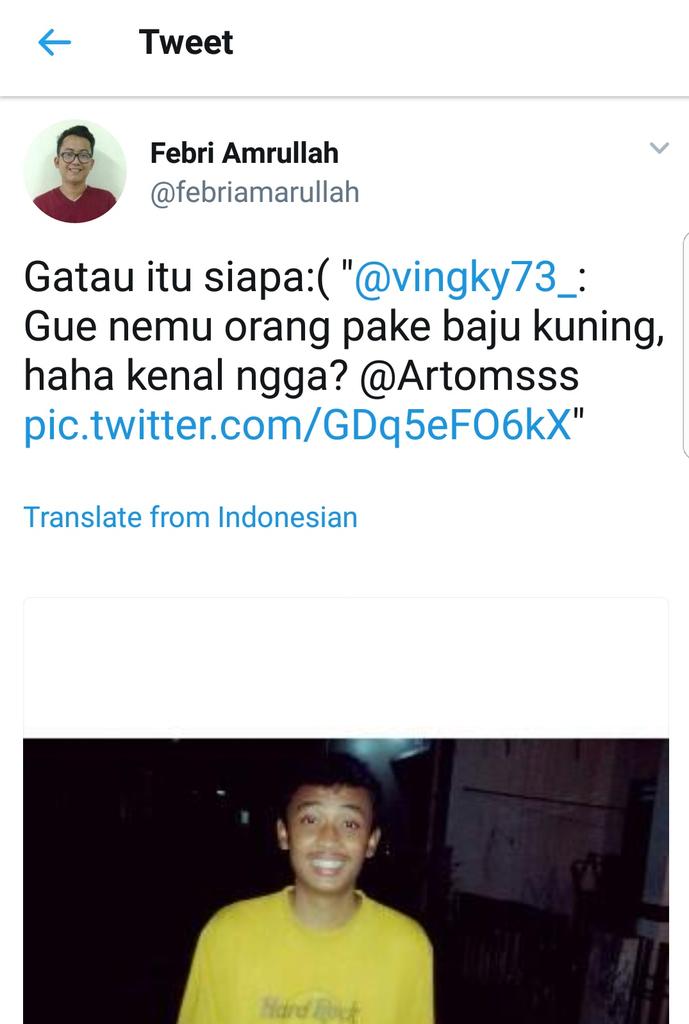The width and height of the screenshot is (689, 1024).
Task: Tap the smiling face in the photo
Action: [328, 838]
